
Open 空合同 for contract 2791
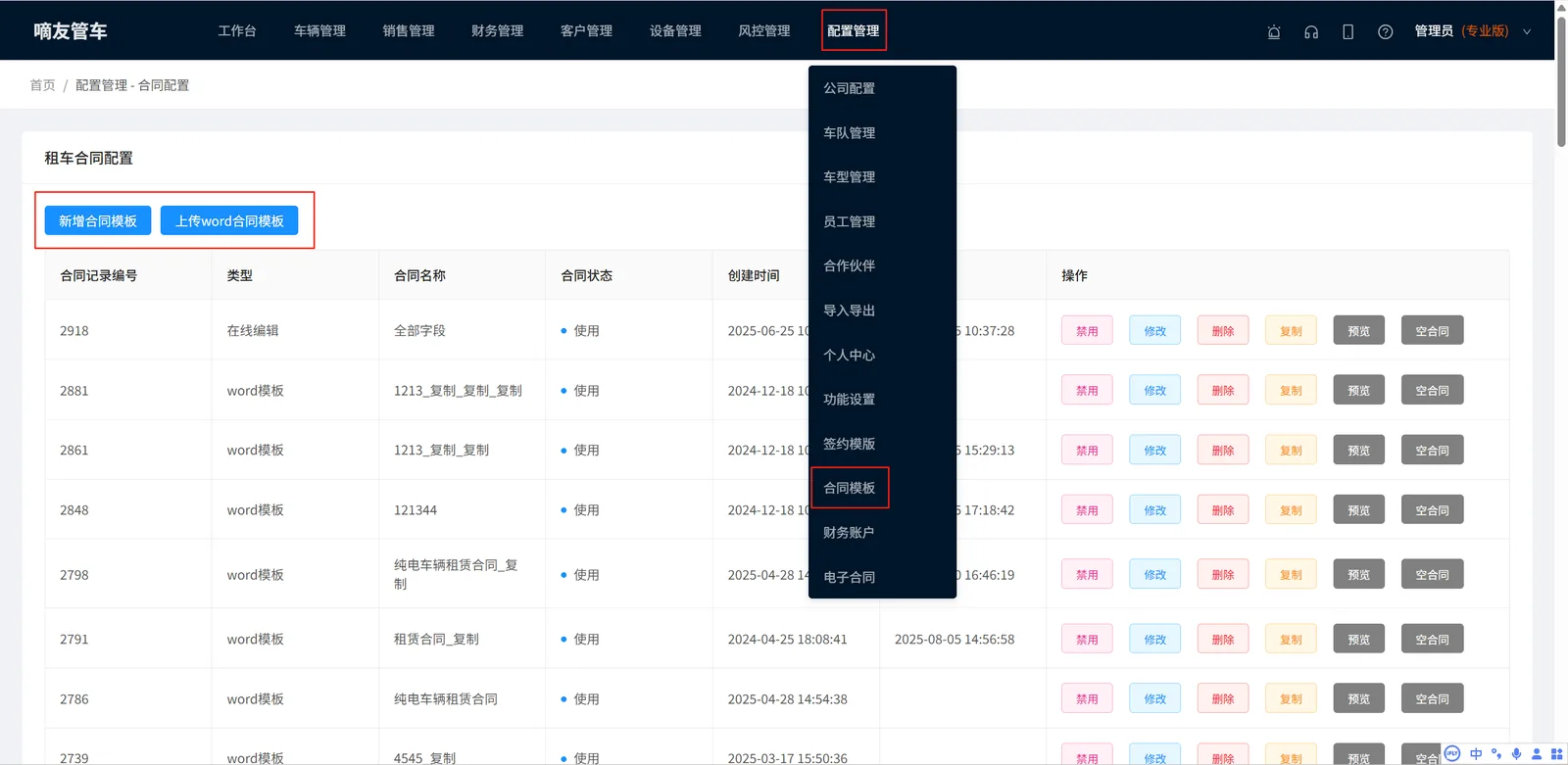[1433, 640]
